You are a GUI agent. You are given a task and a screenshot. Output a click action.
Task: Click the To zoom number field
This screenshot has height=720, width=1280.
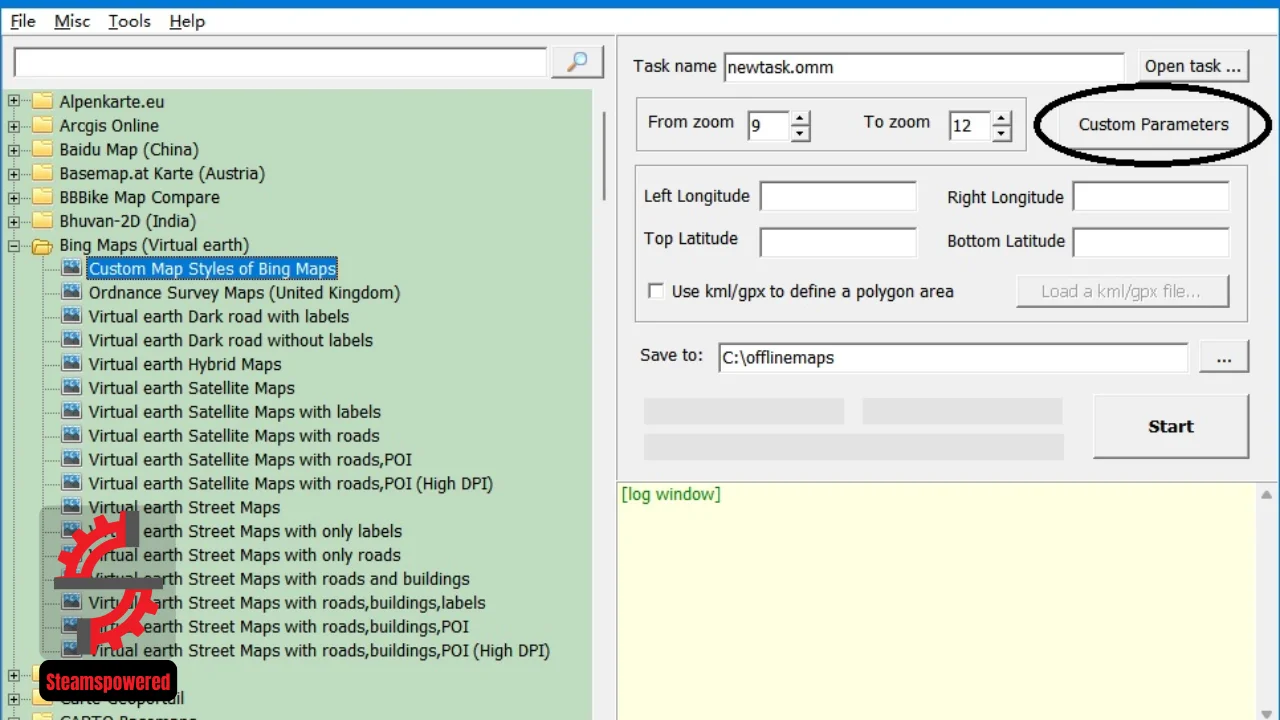coord(971,125)
